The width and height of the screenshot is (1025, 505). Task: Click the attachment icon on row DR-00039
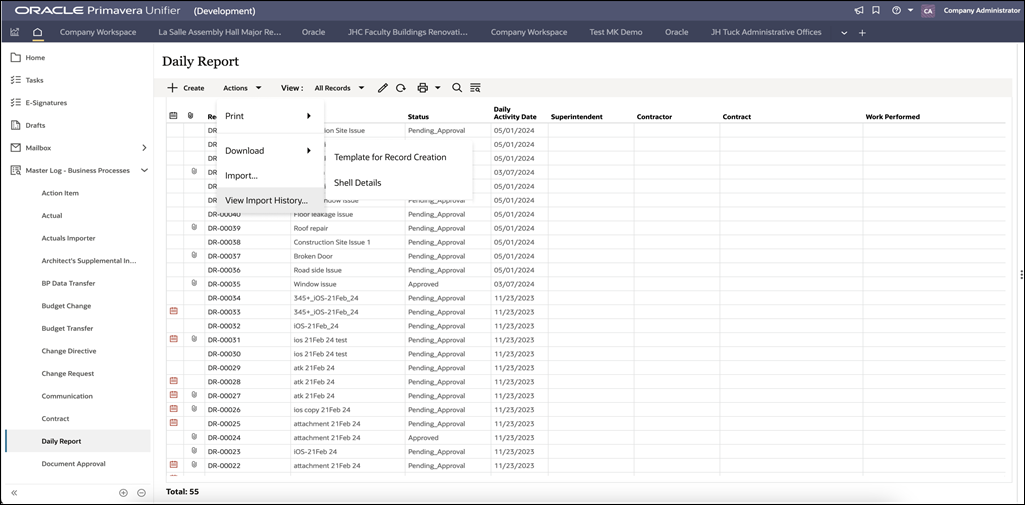(x=193, y=227)
